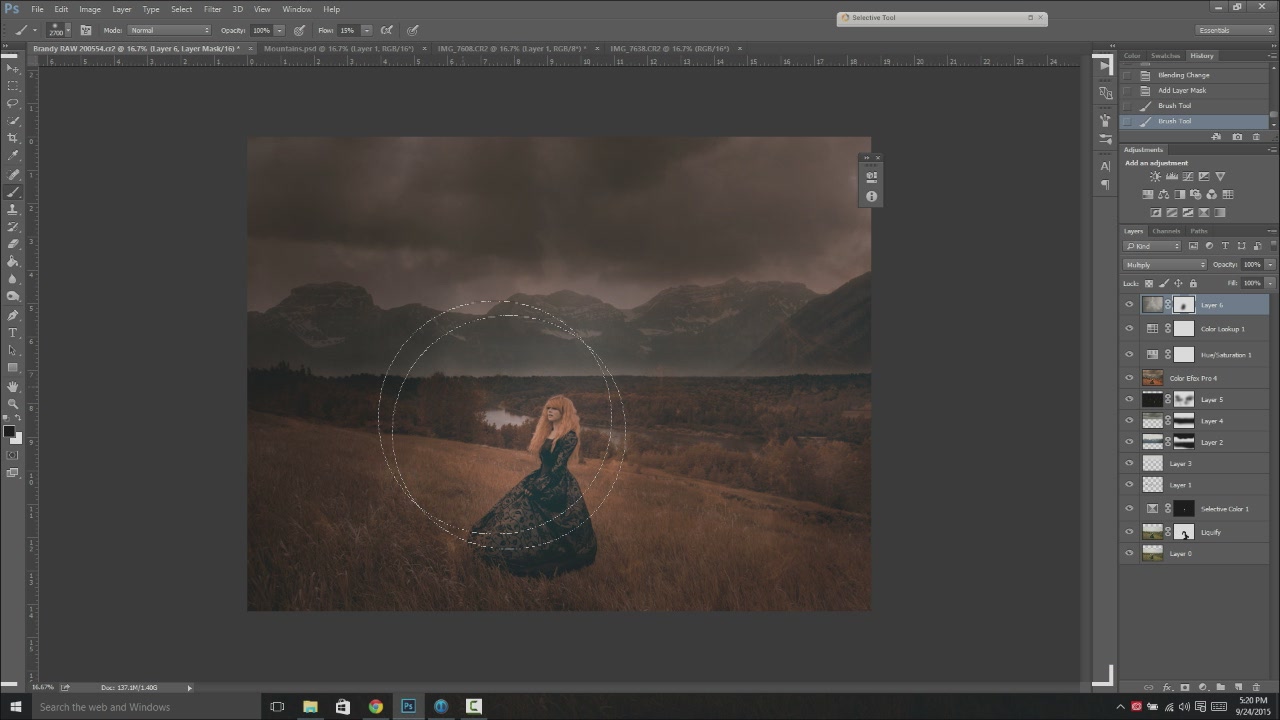The image size is (1280, 720).
Task: Select the Clone Stamp tool
Action: click(13, 209)
